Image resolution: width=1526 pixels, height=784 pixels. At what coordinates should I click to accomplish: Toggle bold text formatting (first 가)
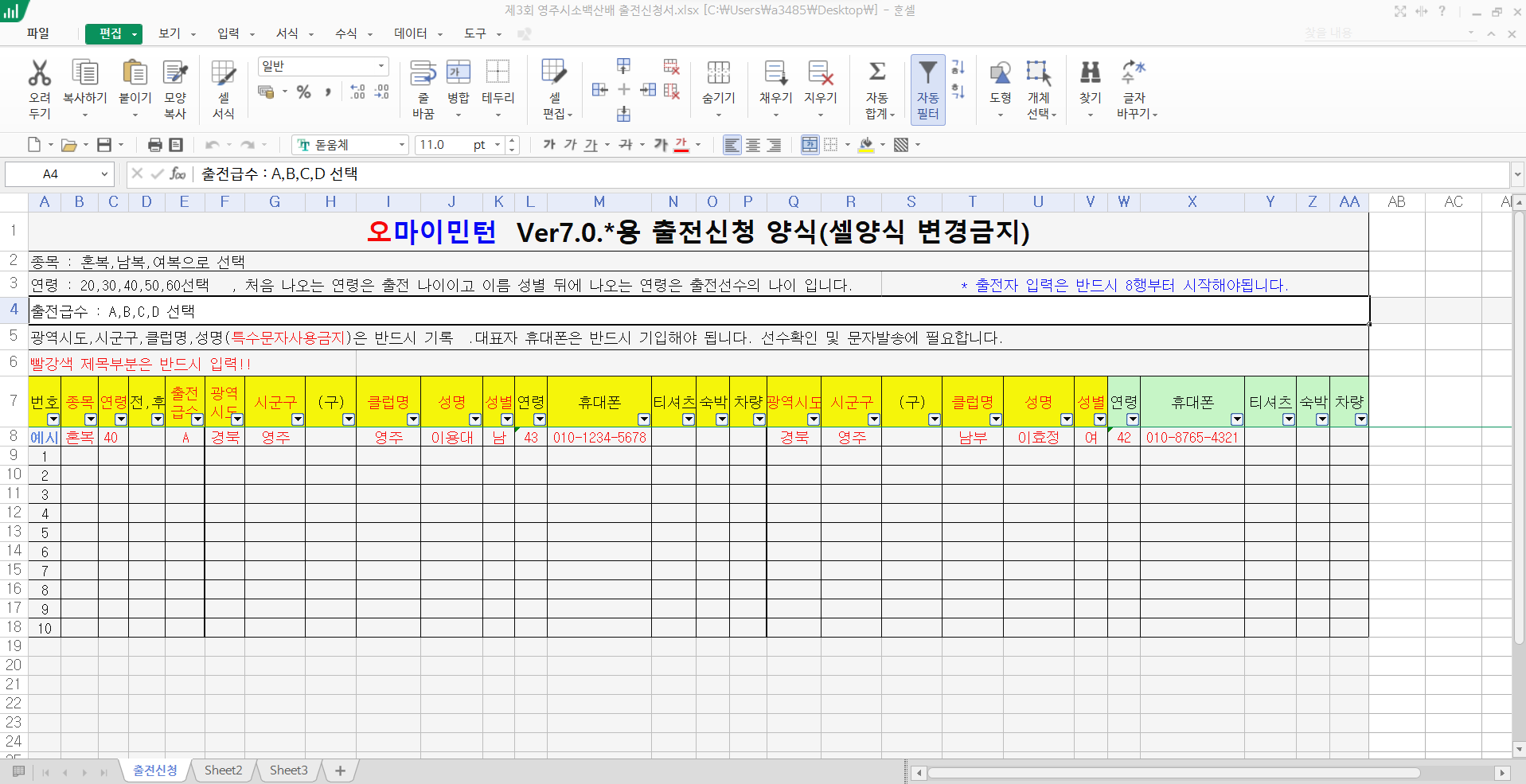point(549,145)
